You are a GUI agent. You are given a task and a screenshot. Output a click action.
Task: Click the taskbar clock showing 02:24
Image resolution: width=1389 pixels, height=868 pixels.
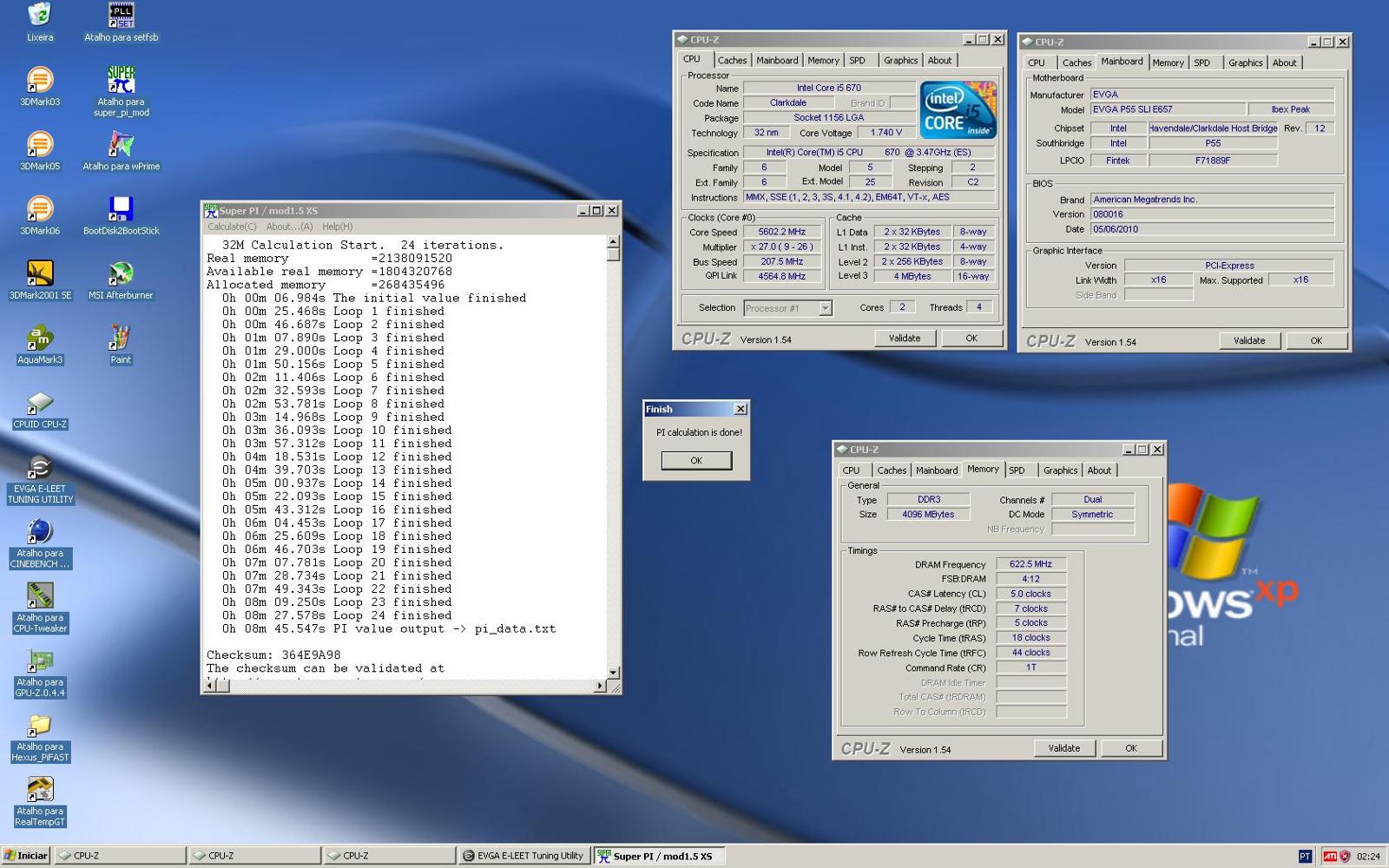pyautogui.click(x=1368, y=857)
